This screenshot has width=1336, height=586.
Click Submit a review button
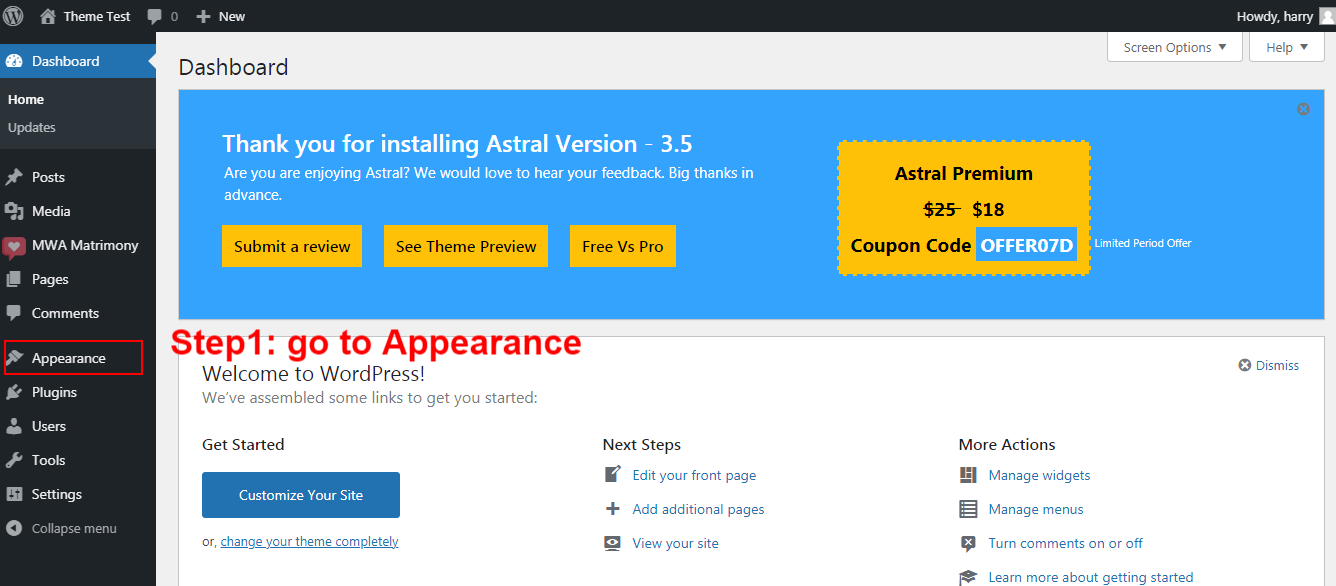coord(292,246)
